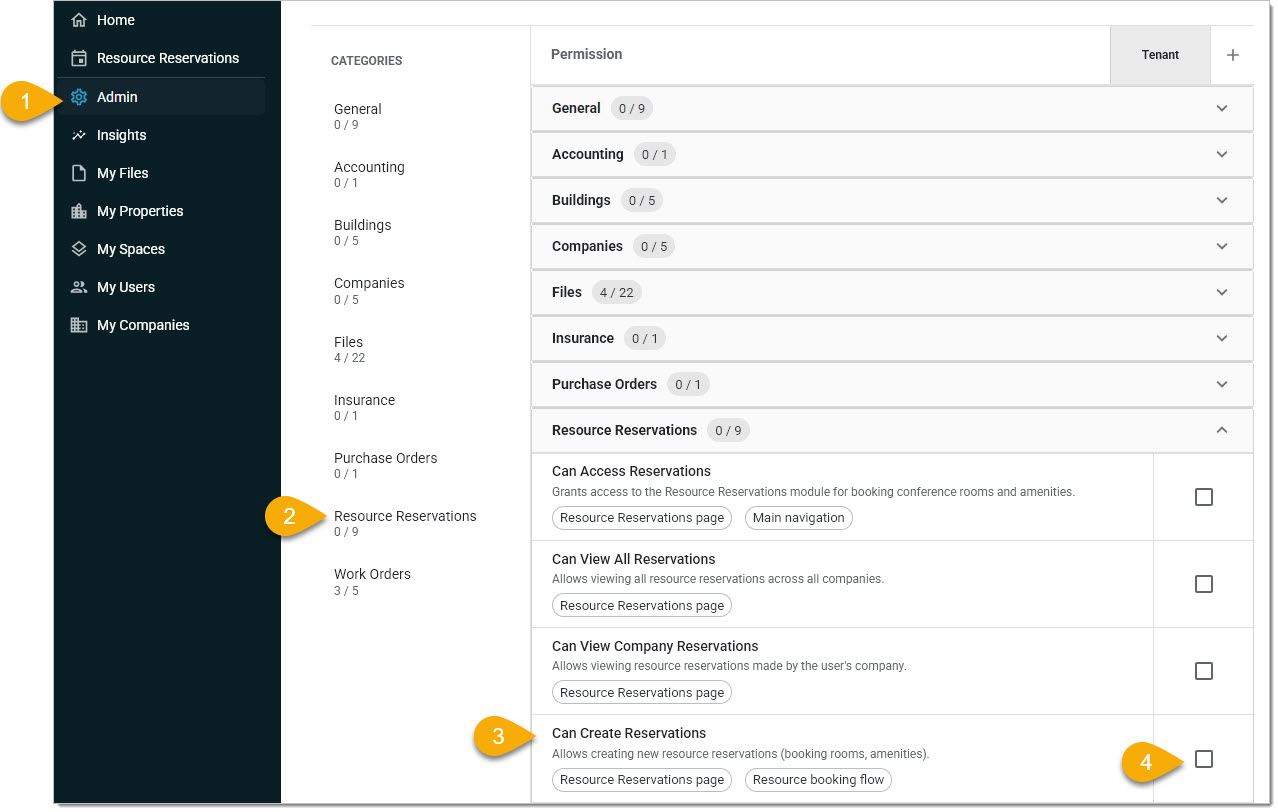Click the Resource booking flow tag

point(818,780)
